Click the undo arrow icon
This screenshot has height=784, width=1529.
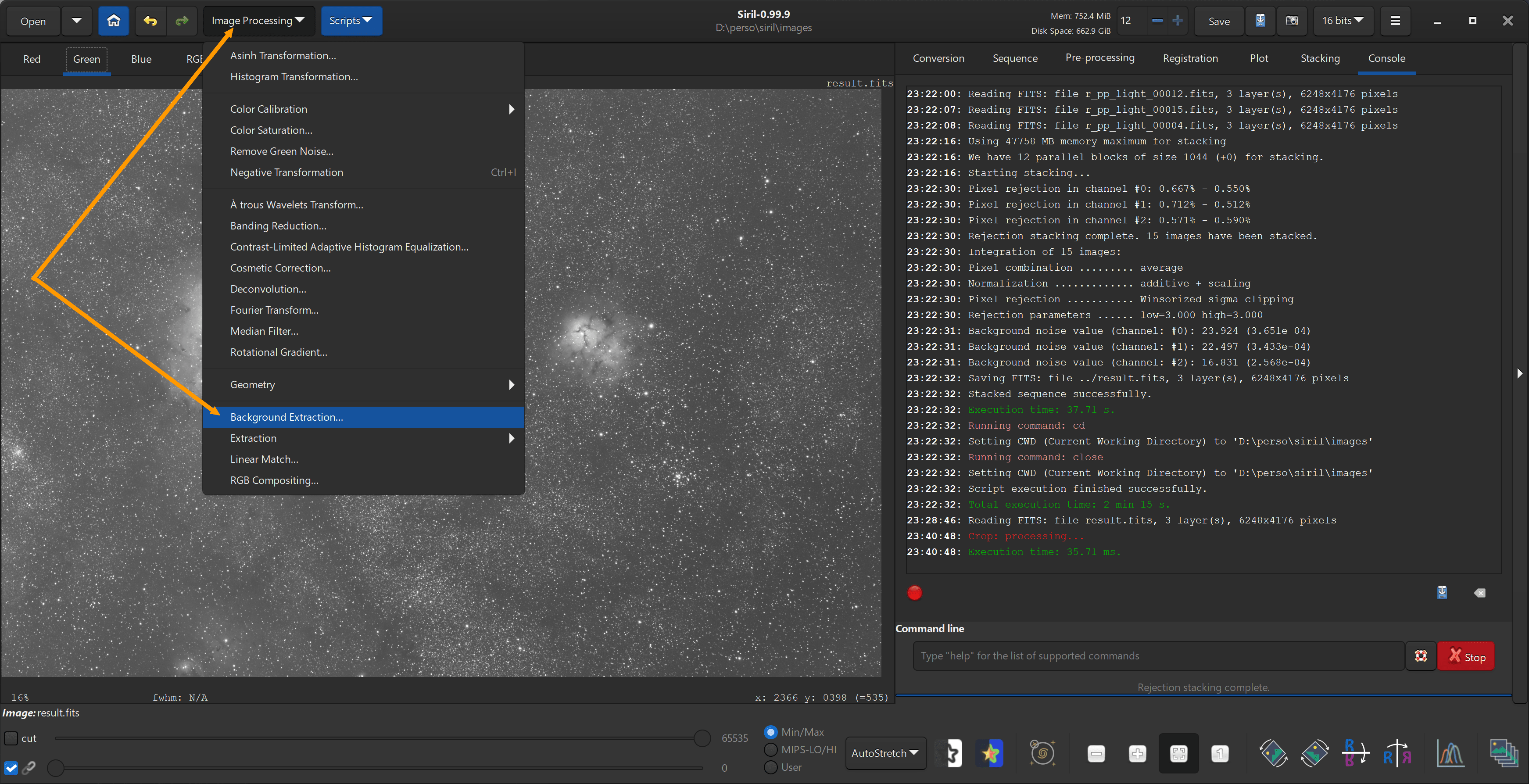[x=150, y=21]
